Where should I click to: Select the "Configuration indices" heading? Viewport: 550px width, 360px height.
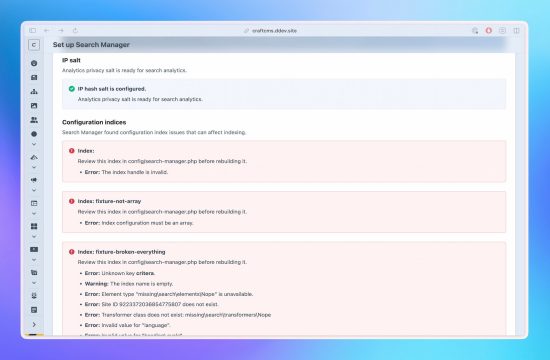tap(94, 122)
